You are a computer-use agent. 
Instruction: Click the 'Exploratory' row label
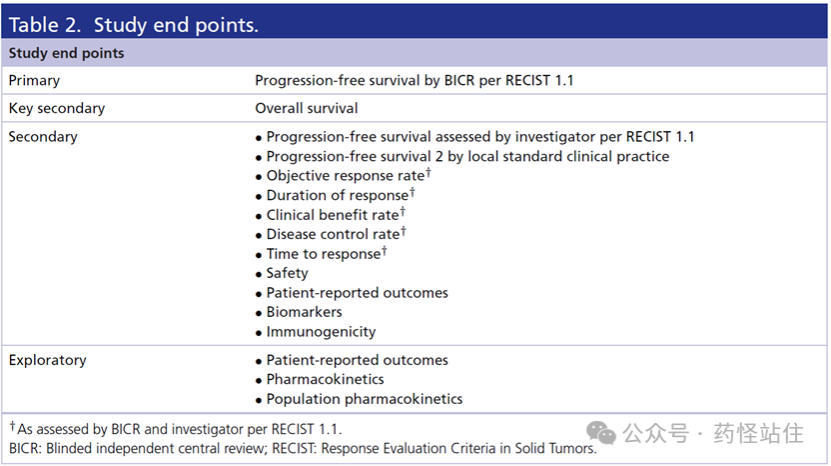[x=47, y=360]
